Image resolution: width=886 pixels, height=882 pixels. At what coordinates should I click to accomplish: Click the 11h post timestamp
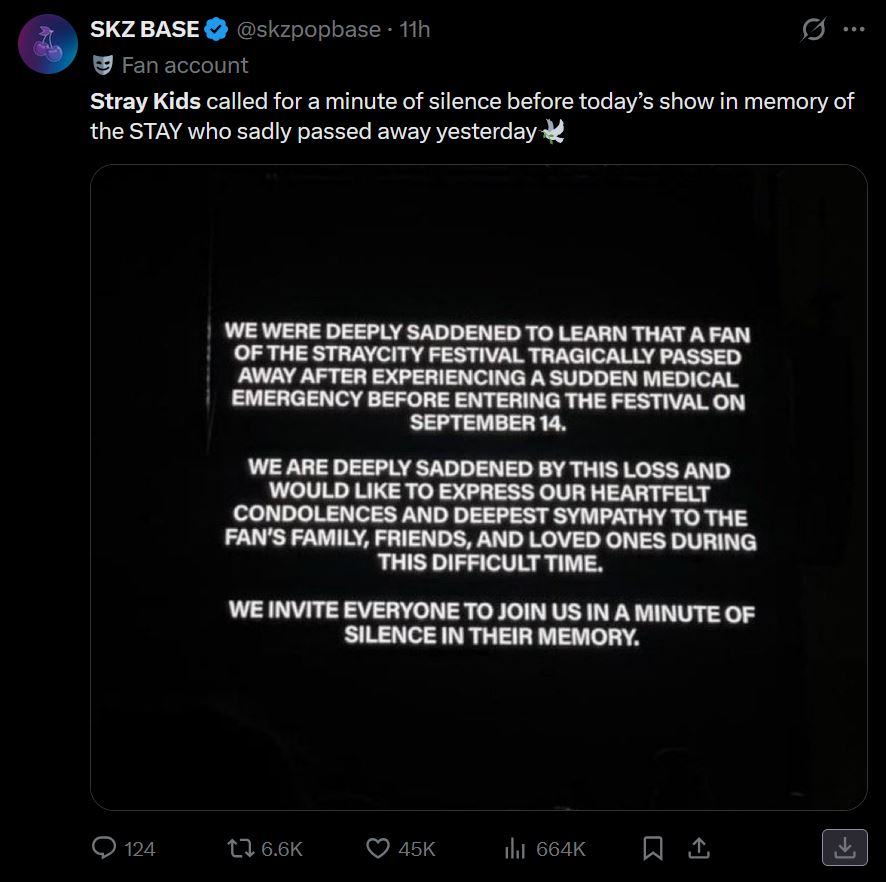(415, 29)
